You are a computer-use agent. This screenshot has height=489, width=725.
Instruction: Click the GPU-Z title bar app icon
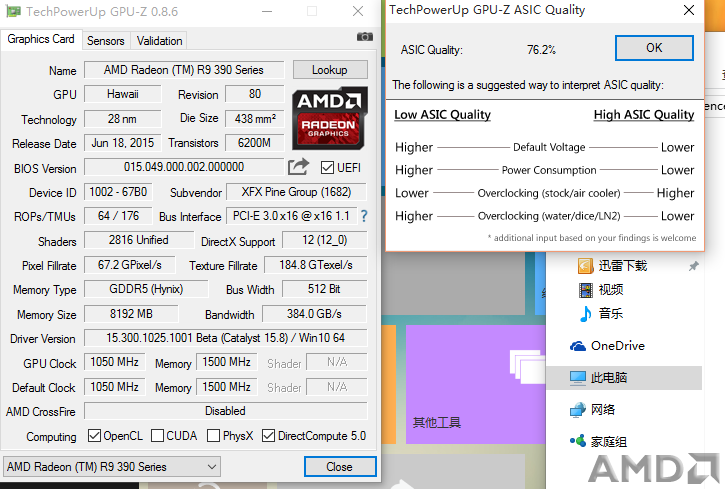(x=13, y=11)
